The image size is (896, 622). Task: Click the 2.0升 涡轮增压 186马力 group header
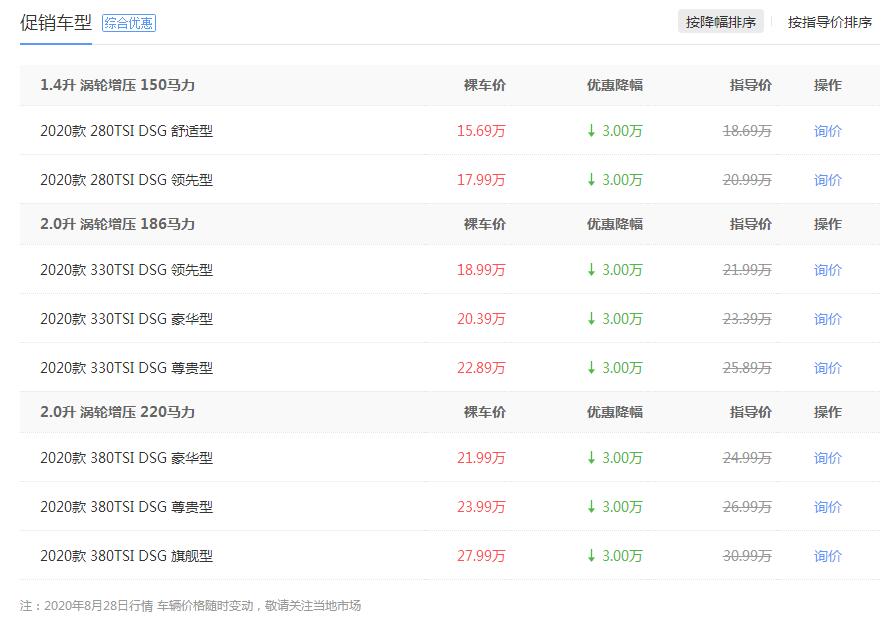(117, 224)
